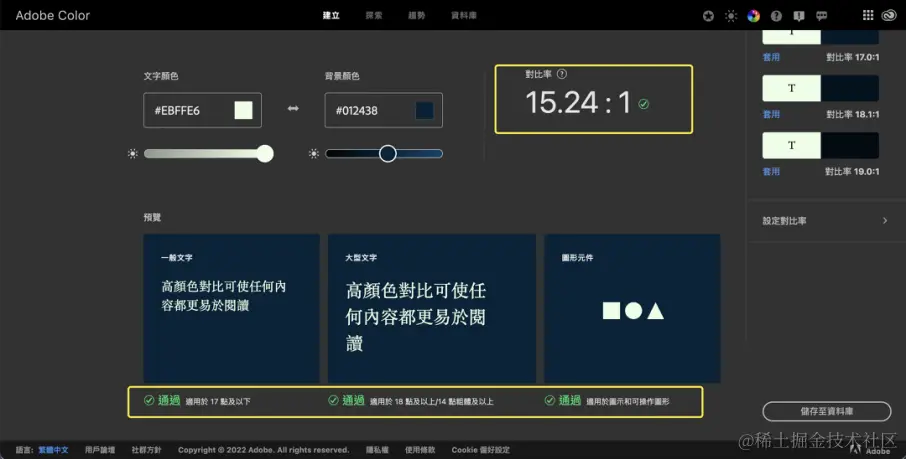The image size is (906, 459).
Task: Apply the 17.0:1 contrast suggestion via 套用
Action: point(771,57)
